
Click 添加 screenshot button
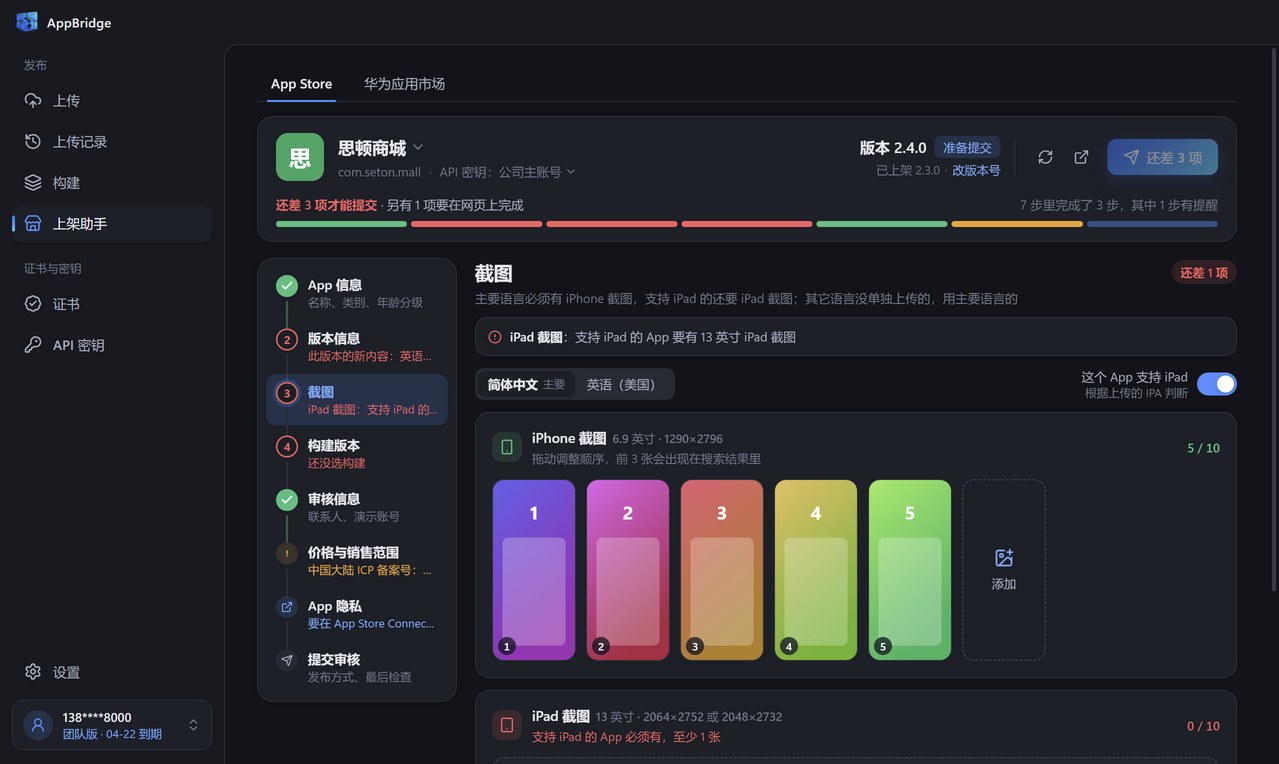point(1004,570)
